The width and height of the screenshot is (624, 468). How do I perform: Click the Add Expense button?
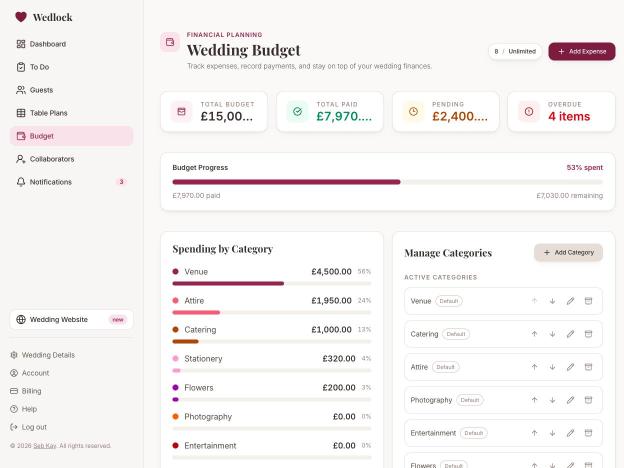click(582, 51)
